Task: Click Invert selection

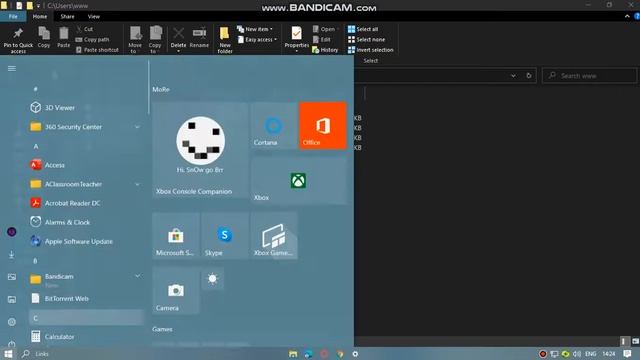Action: pos(371,50)
